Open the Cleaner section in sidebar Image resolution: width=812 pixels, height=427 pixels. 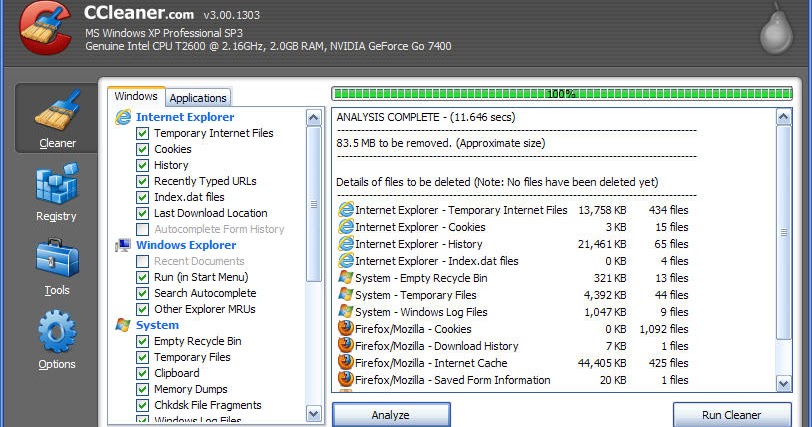(56, 118)
